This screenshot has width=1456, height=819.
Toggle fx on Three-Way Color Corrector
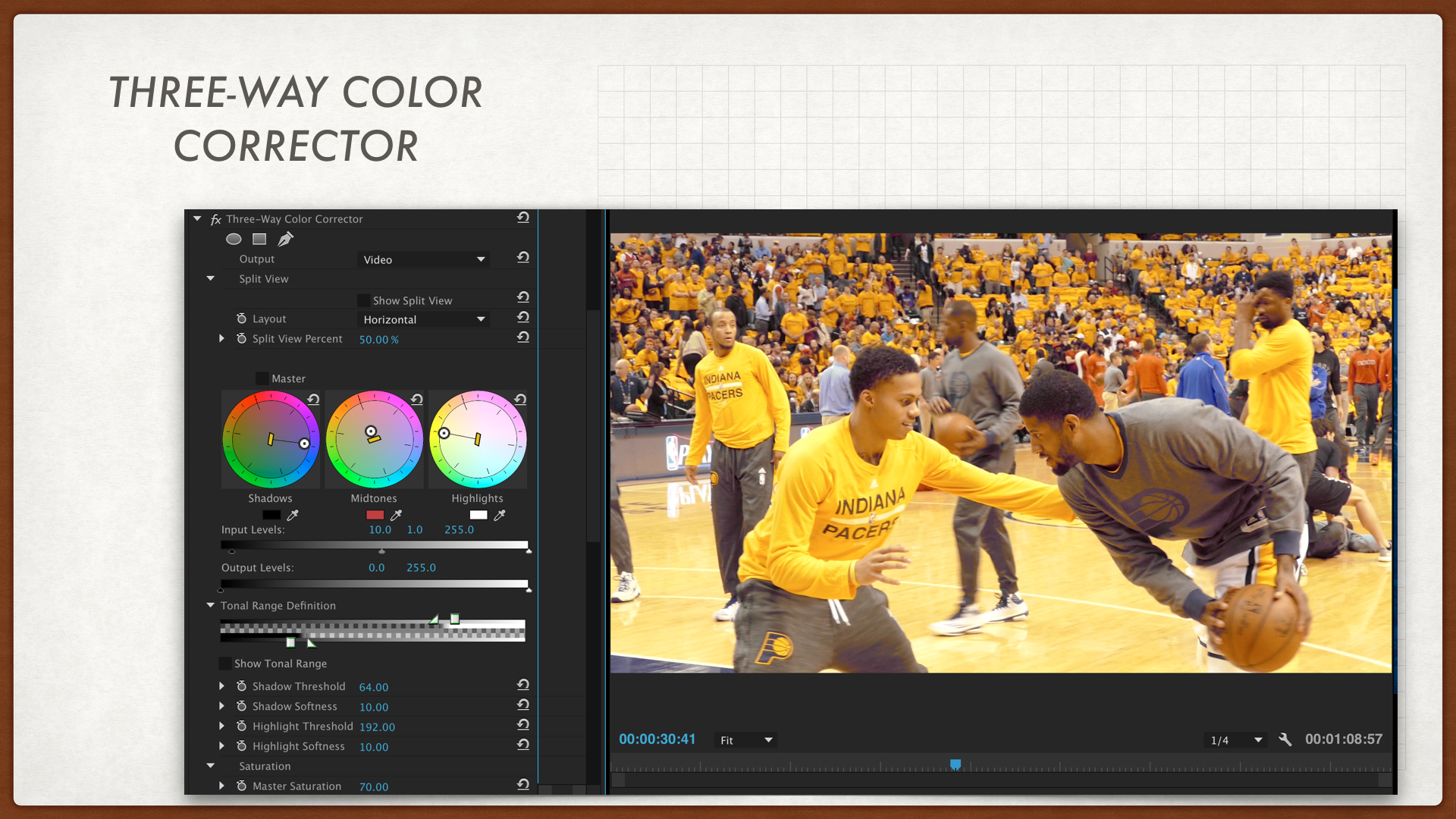tap(215, 219)
